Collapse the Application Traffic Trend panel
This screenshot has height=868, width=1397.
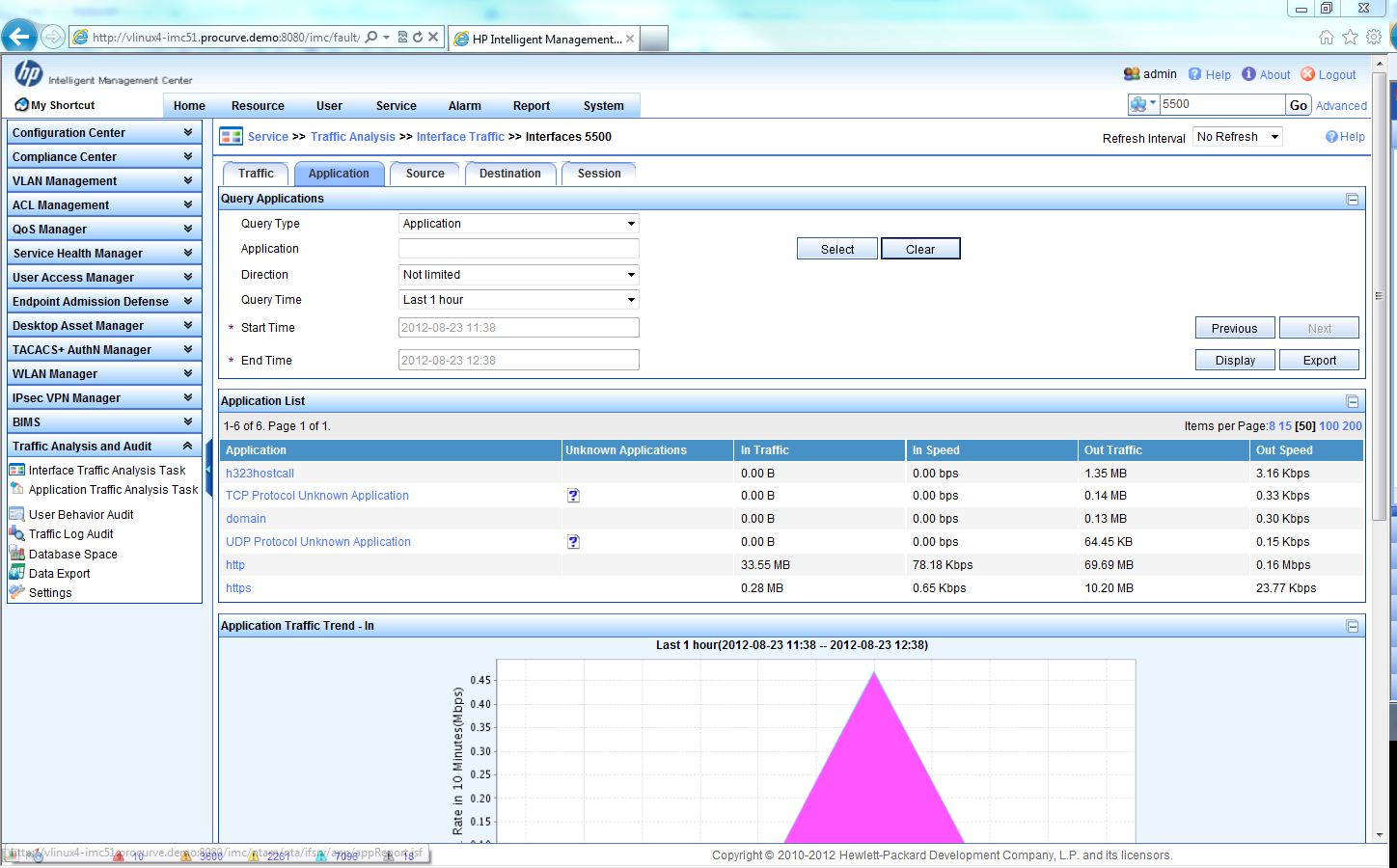[1353, 627]
